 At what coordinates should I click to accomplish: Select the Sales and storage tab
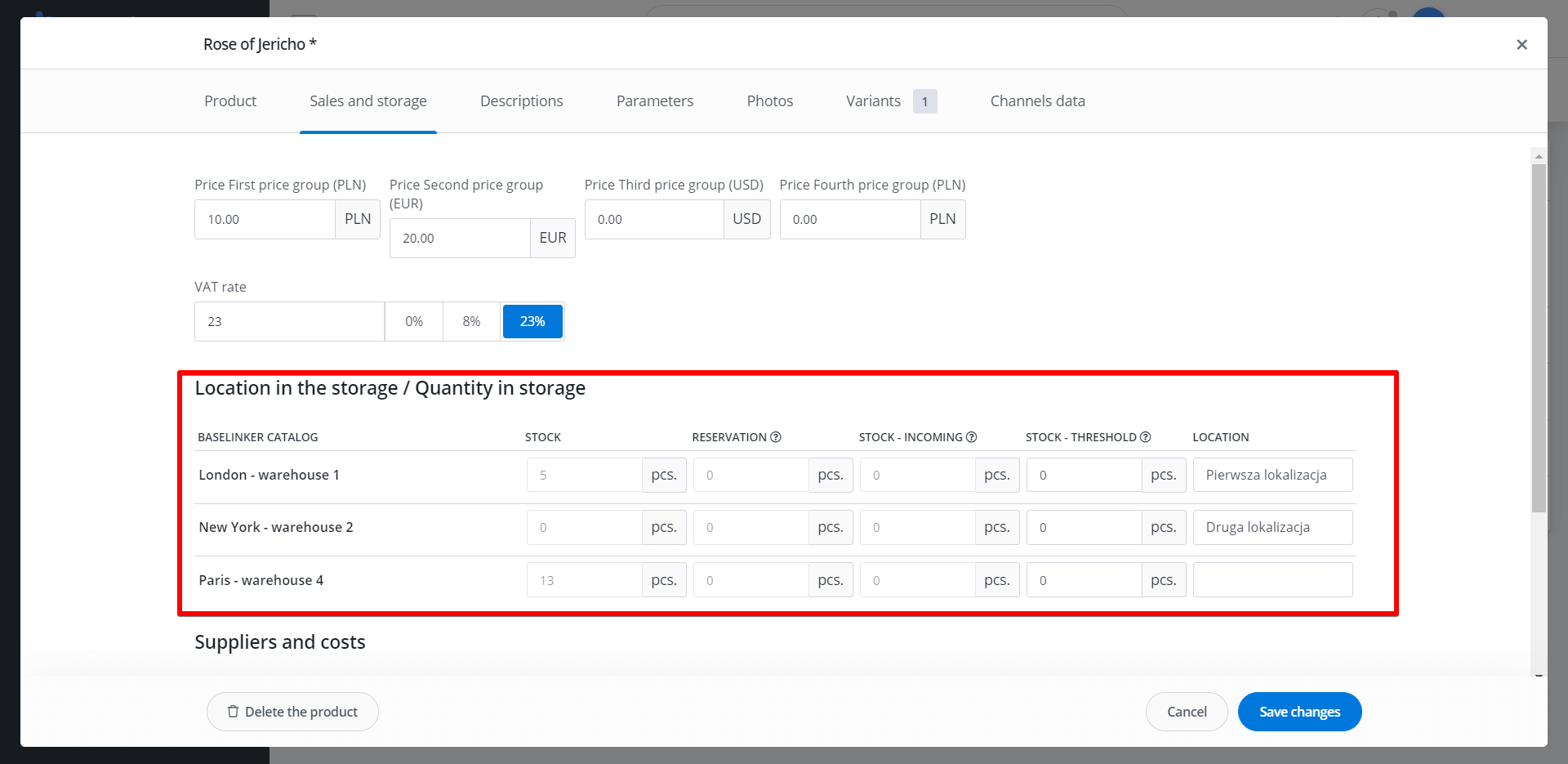coord(368,101)
